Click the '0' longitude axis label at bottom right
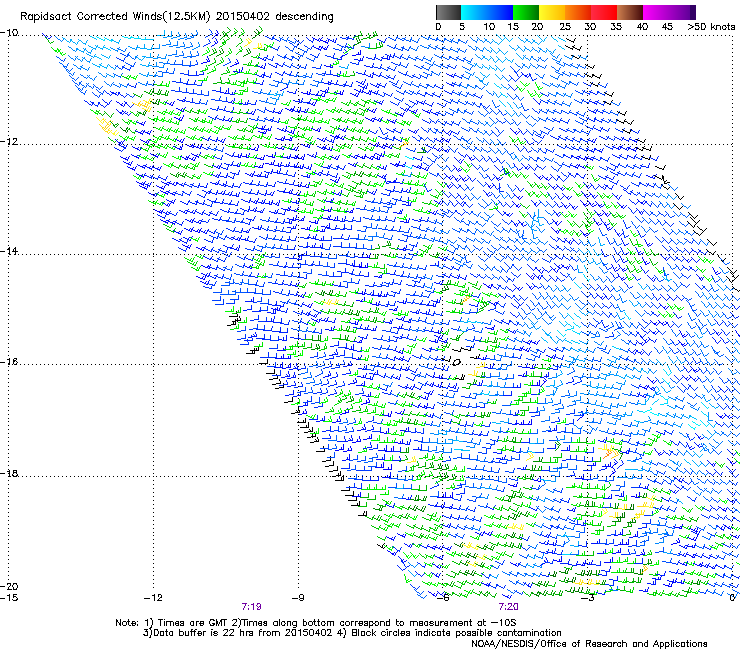The height and width of the screenshot is (650, 740). pos(732,598)
